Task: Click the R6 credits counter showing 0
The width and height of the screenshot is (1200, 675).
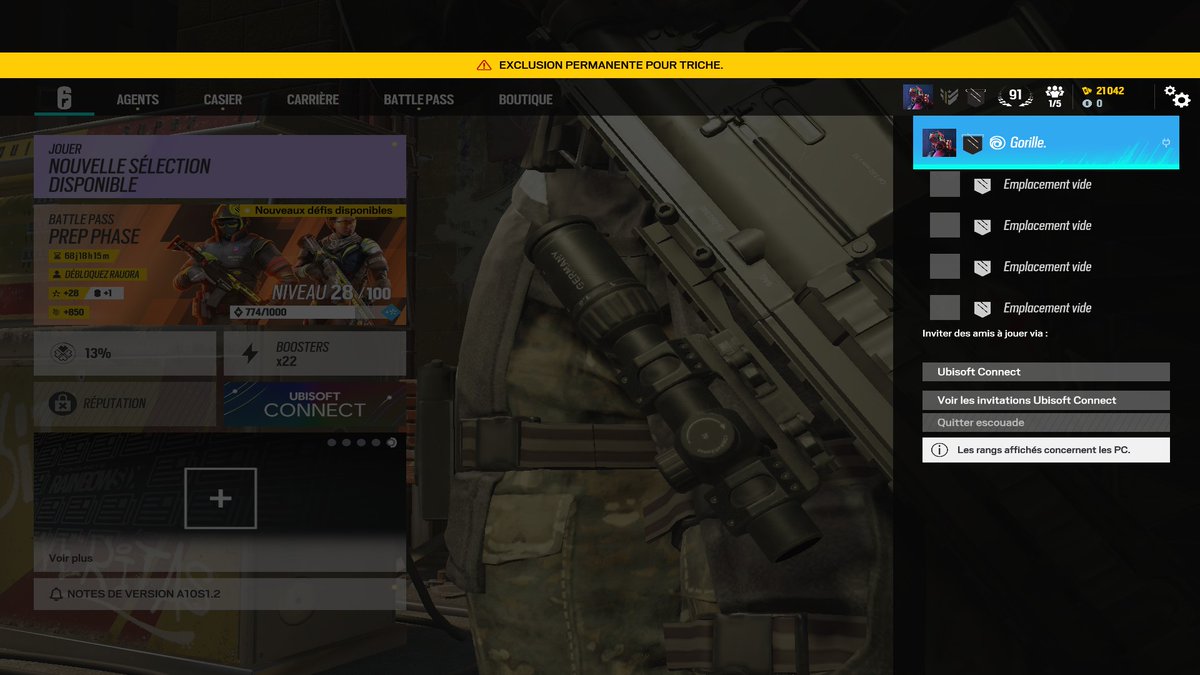Action: click(1092, 104)
